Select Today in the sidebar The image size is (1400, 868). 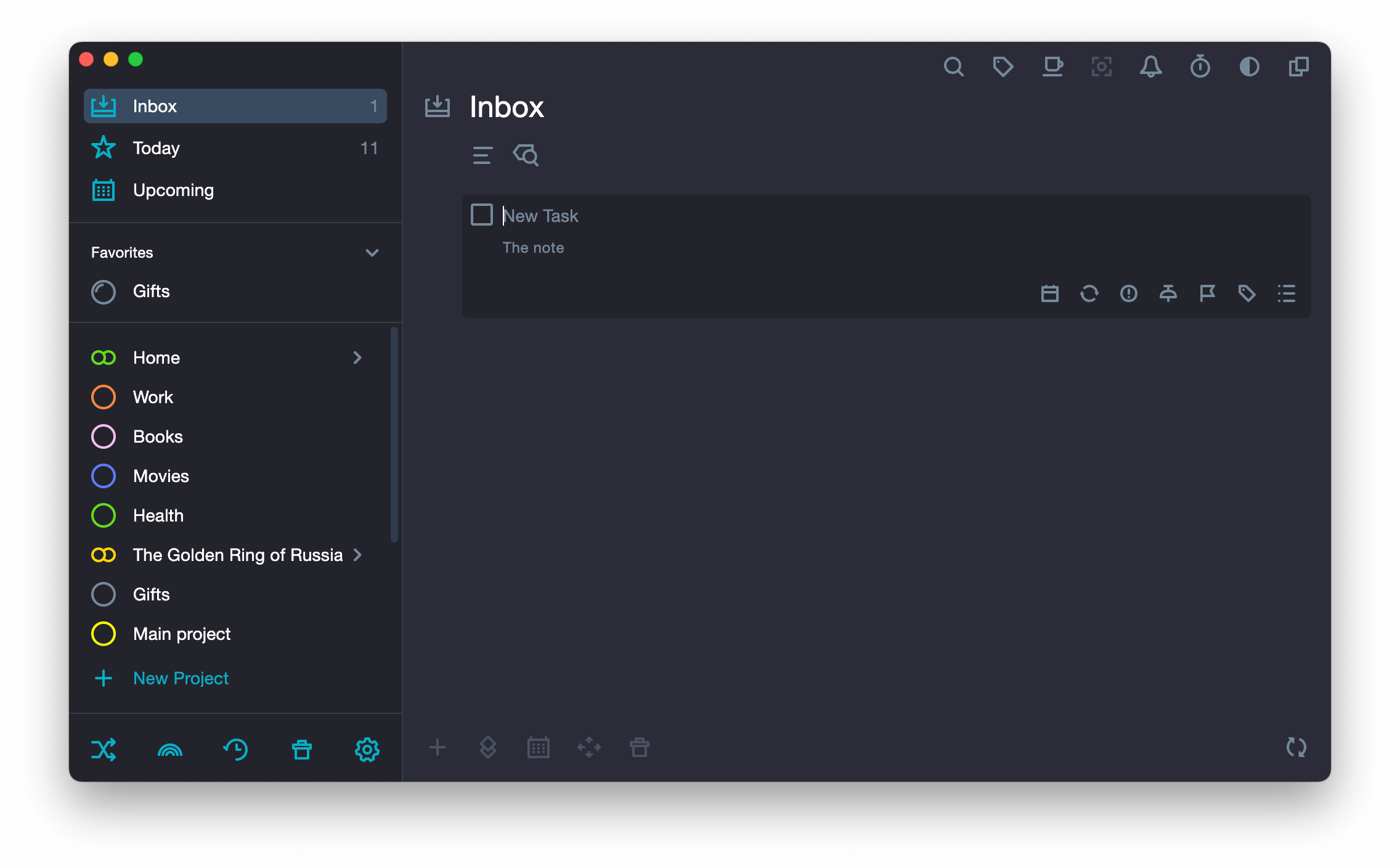235,148
